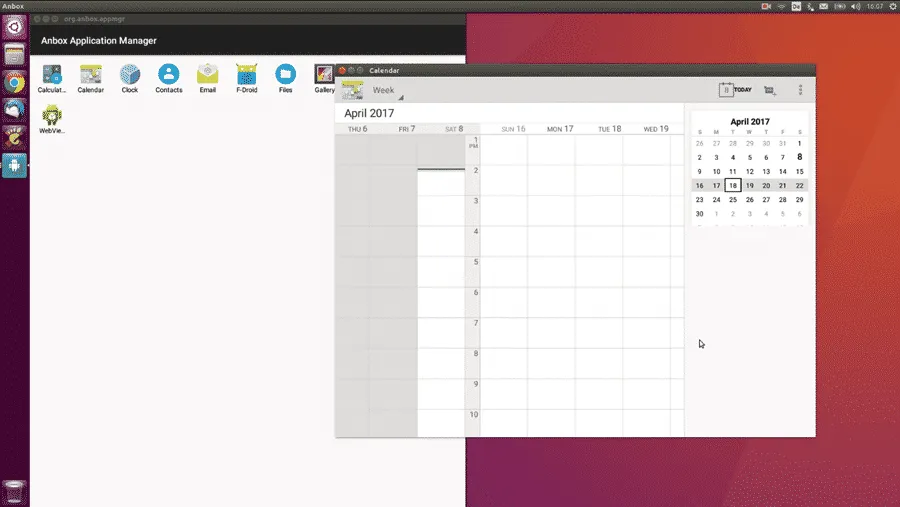Open the Email app
This screenshot has width=900, height=507.
click(x=208, y=79)
